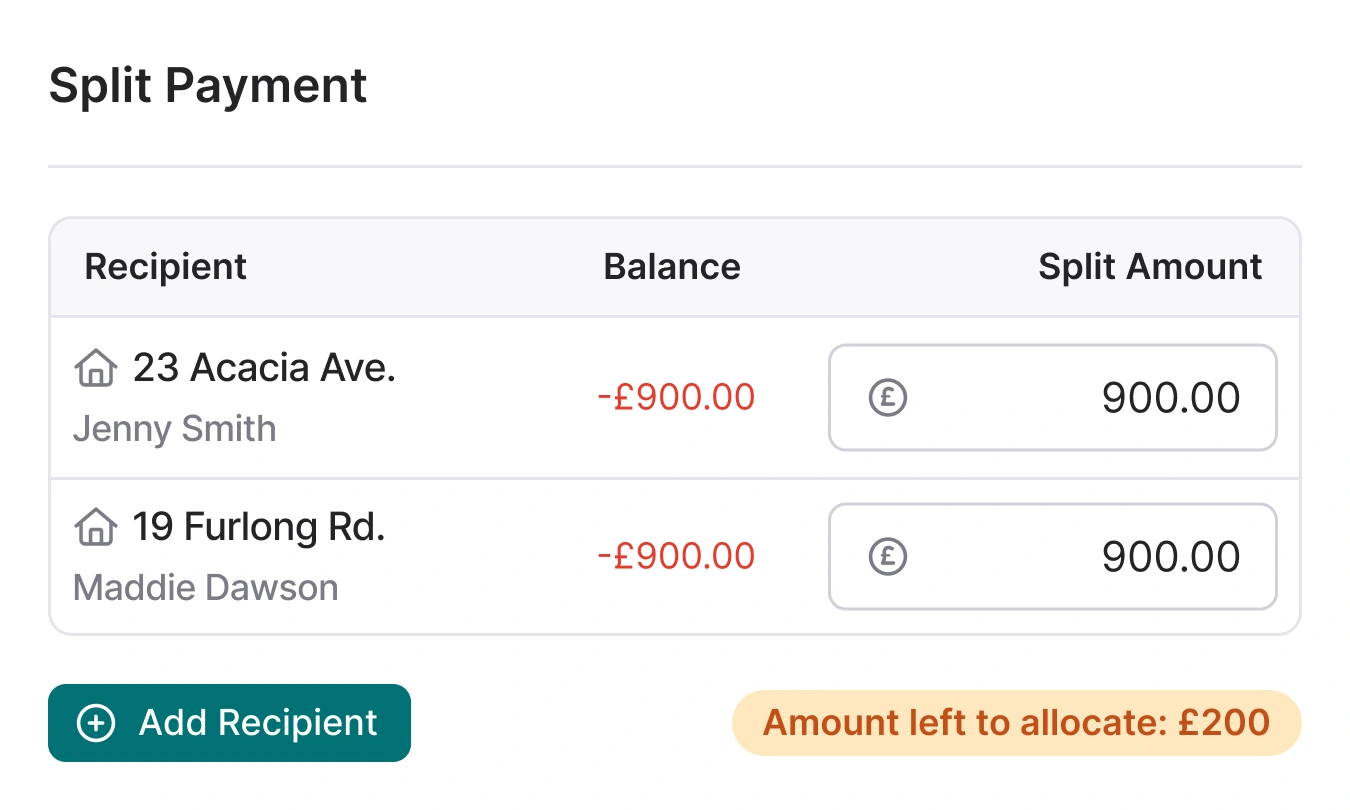Viewport: 1350px width, 810px height.
Task: Click the Recipient column header
Action: pyautogui.click(x=165, y=266)
